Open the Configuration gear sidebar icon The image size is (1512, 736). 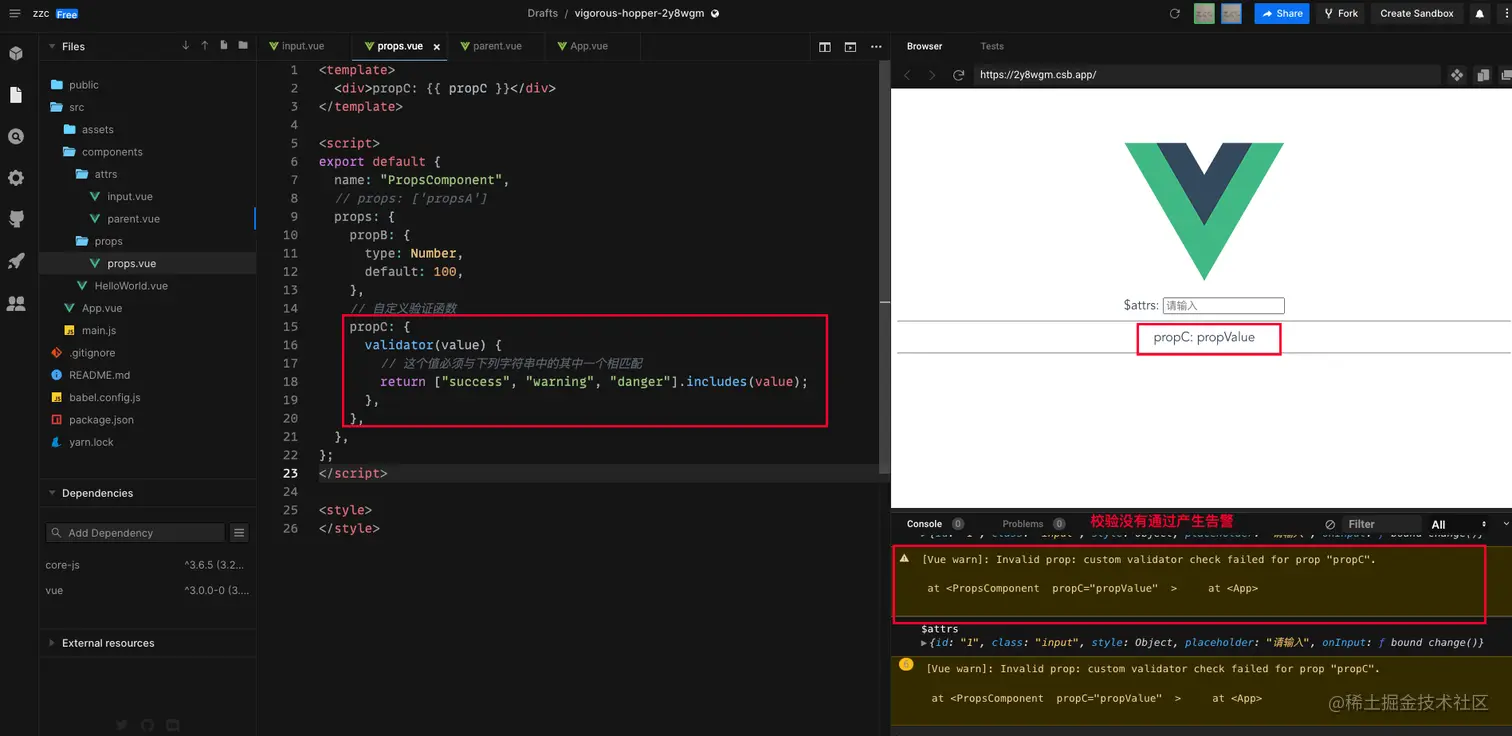15,178
